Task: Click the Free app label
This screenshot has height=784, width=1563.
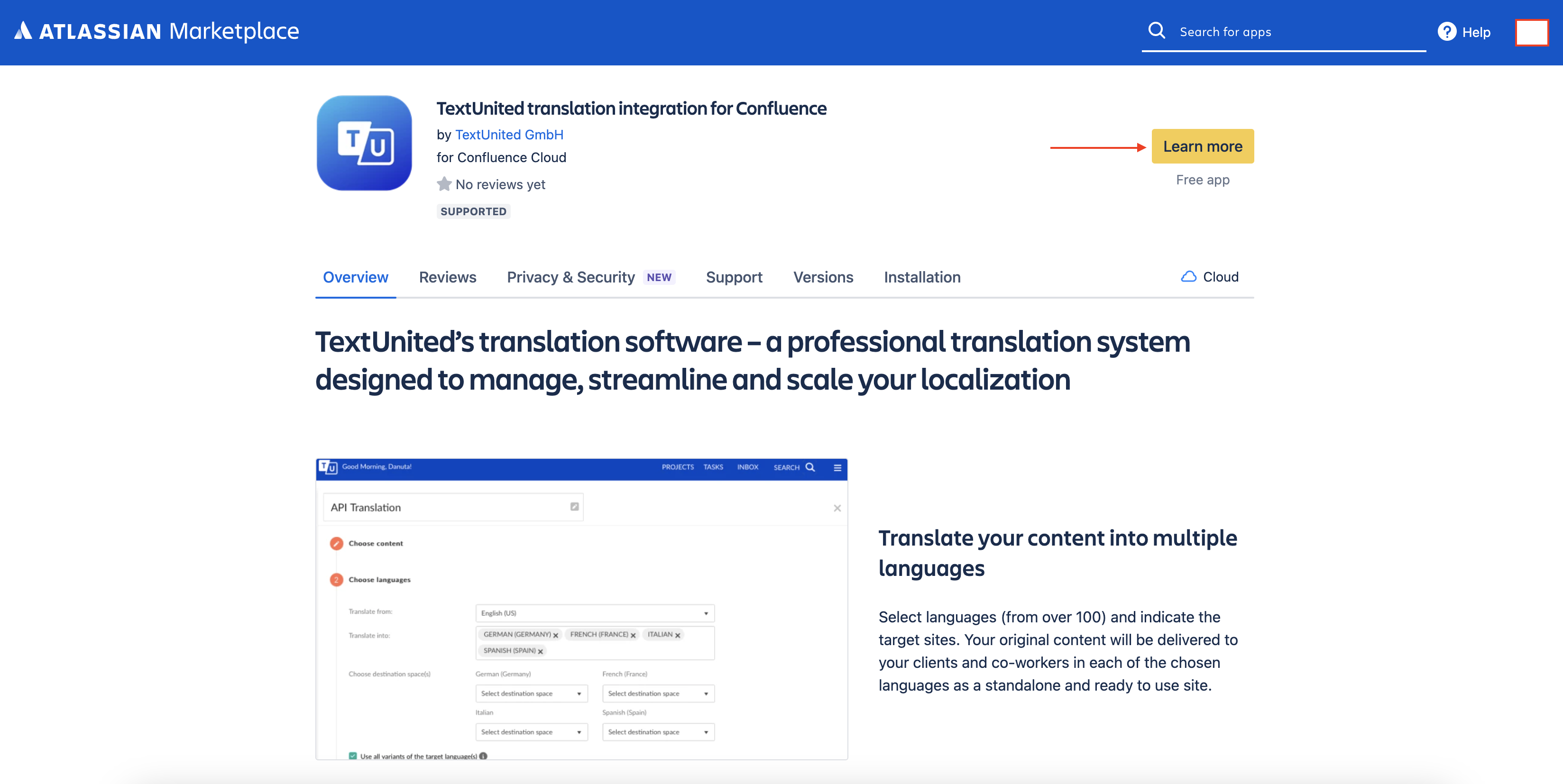Action: tap(1202, 180)
